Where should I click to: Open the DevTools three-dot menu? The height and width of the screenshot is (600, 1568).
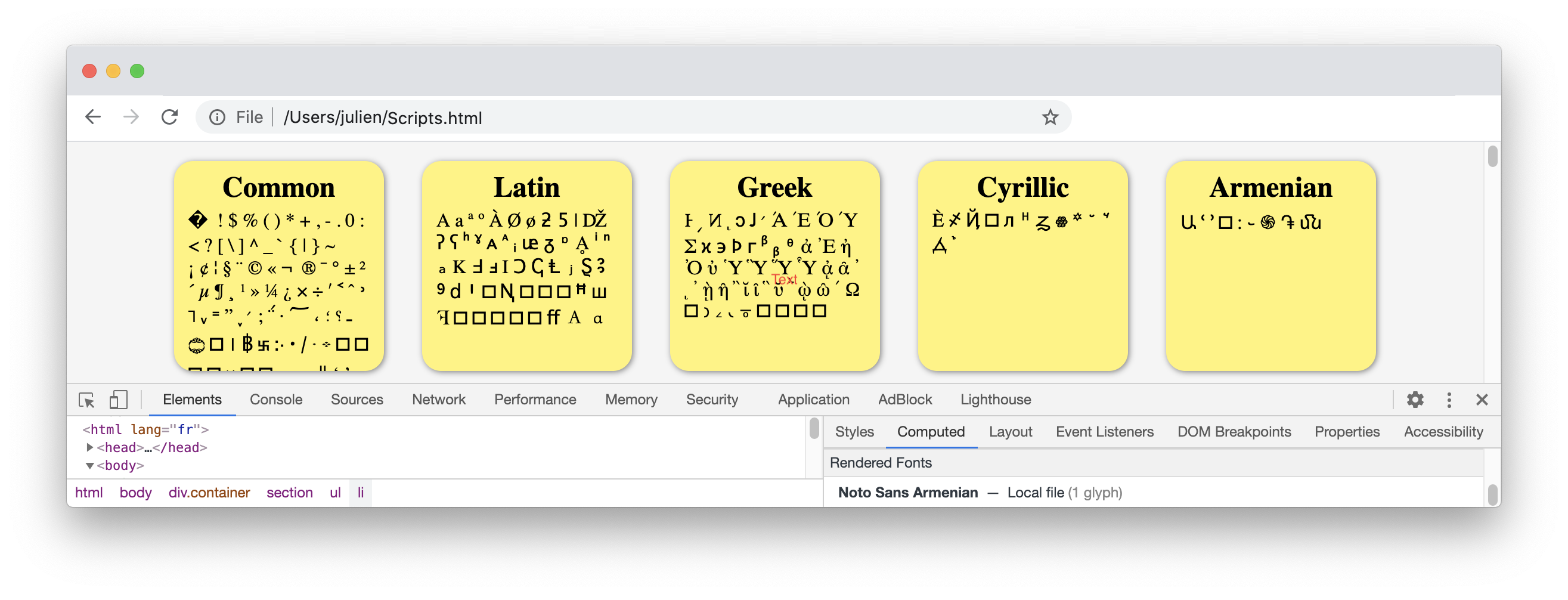pyautogui.click(x=1449, y=400)
